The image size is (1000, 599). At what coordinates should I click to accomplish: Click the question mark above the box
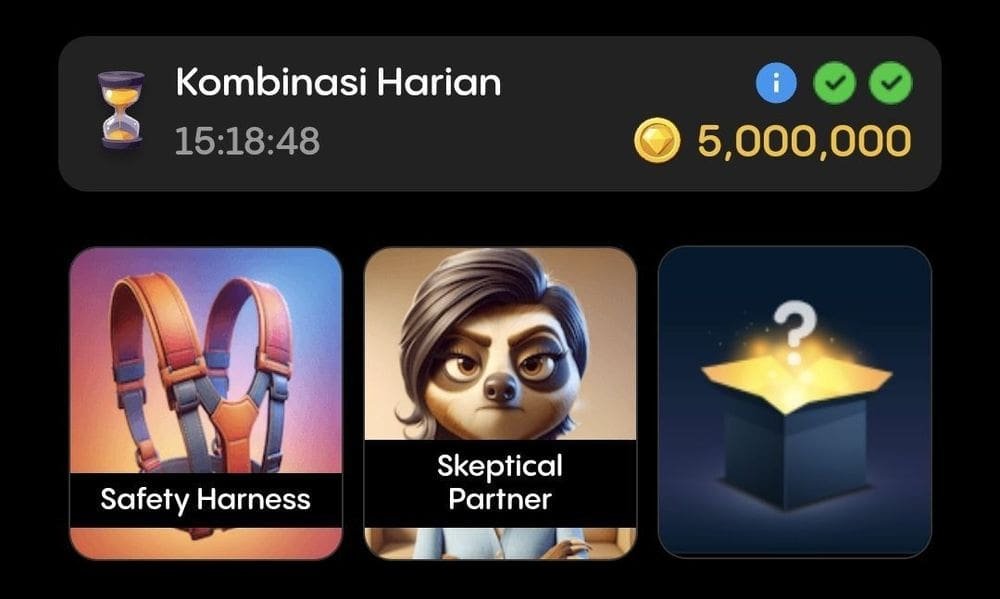point(794,330)
